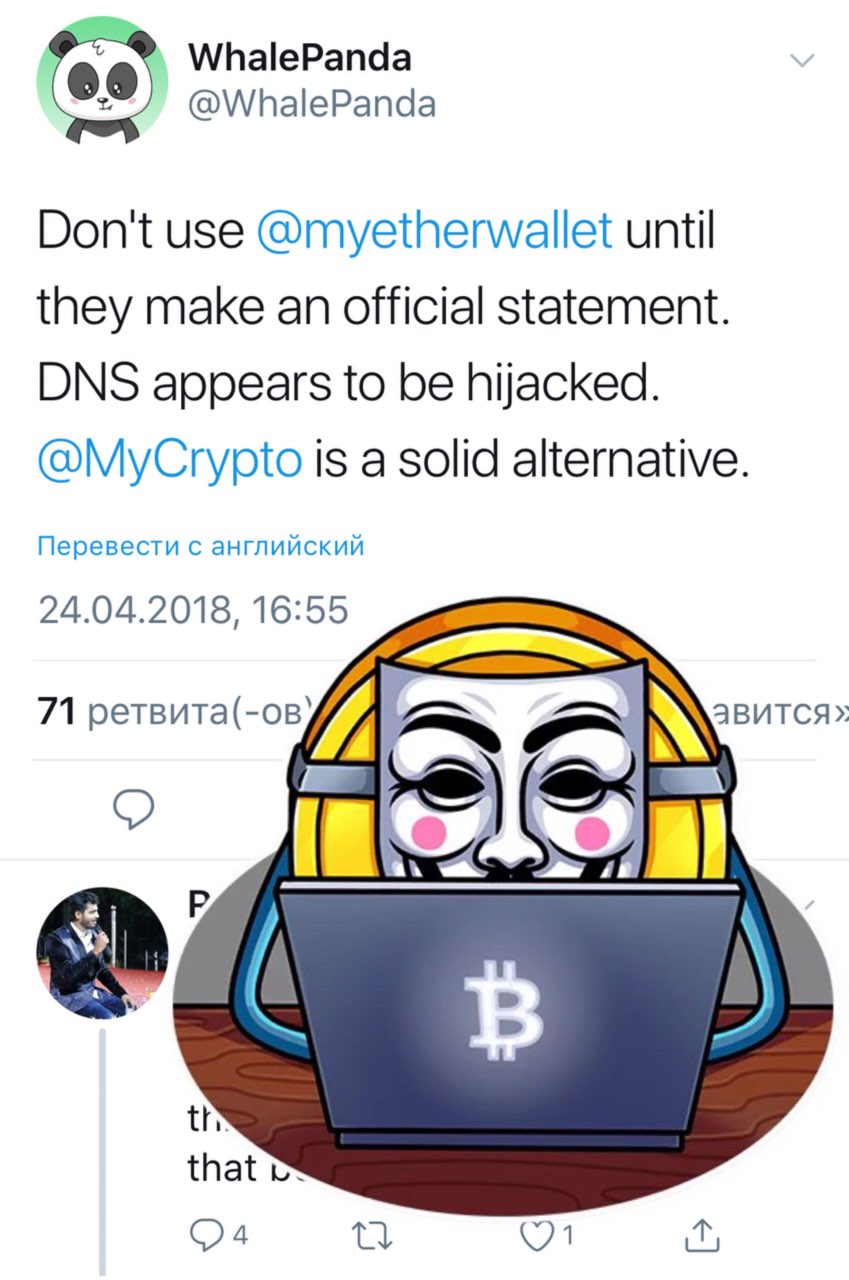This screenshot has width=849, height=1280.
Task: Open the reply author's profile photo
Action: 103,954
